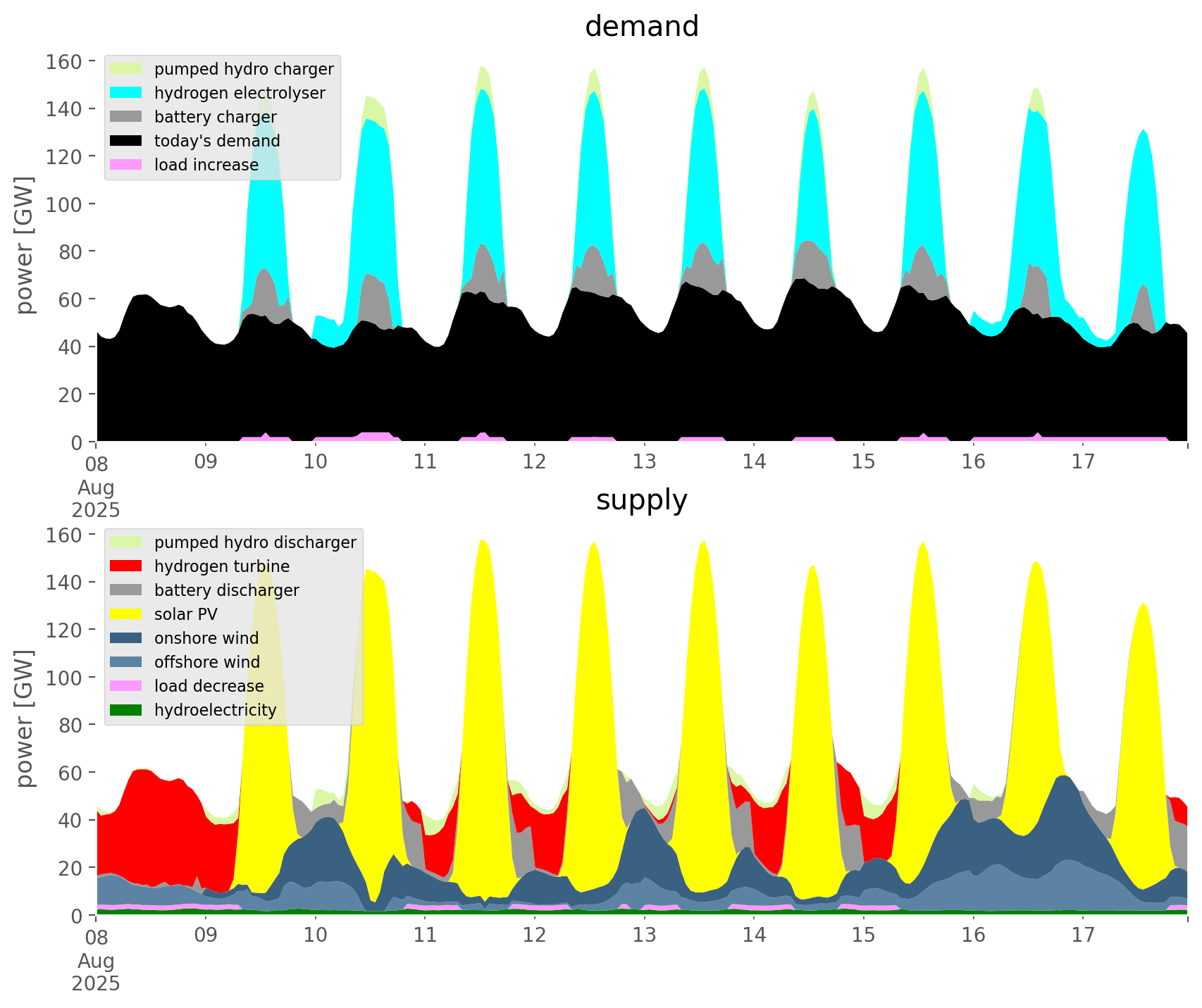Click the pink load increase legend swatch
The width and height of the screenshot is (1202, 1008).
[x=126, y=165]
